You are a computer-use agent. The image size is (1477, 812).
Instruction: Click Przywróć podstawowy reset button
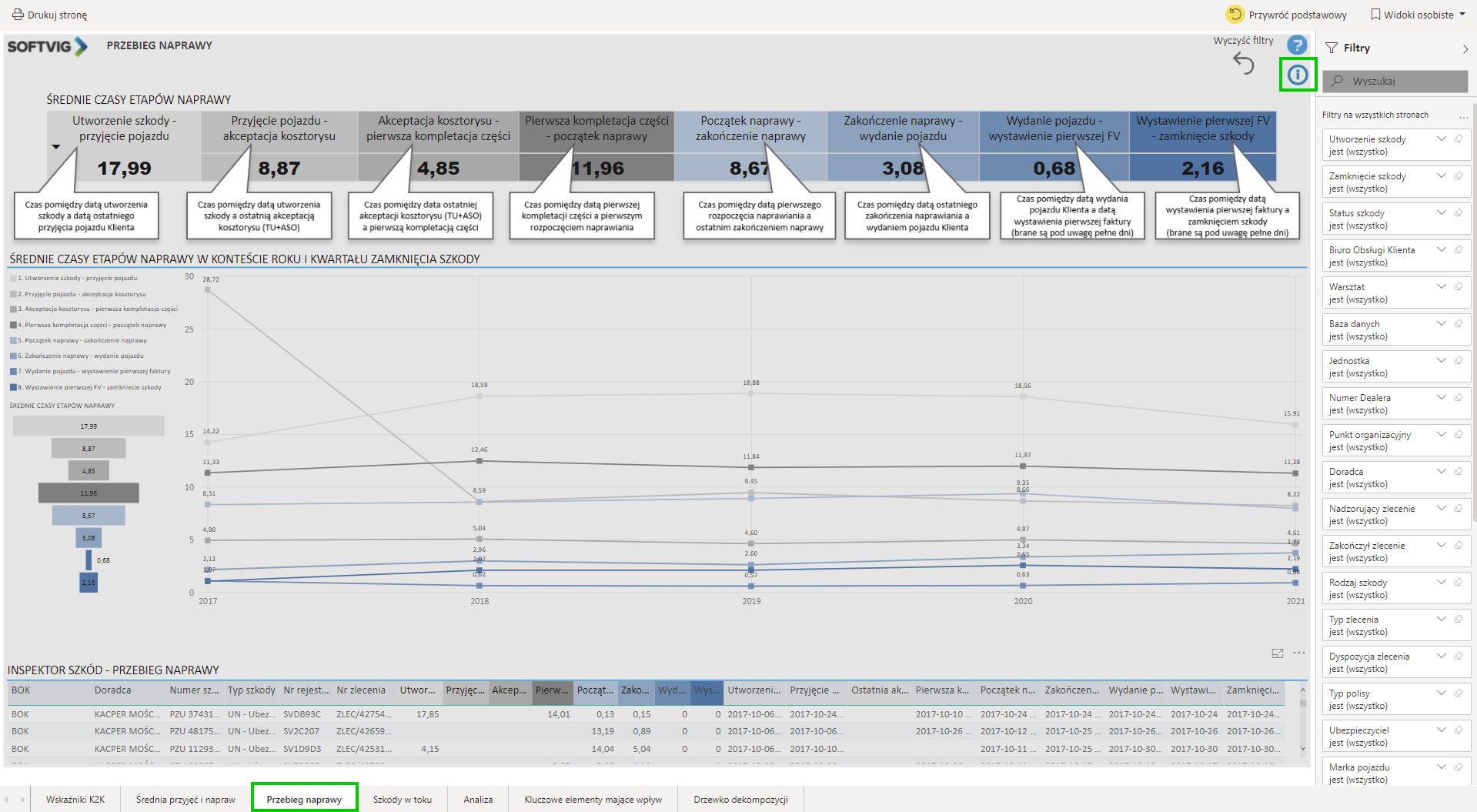click(1287, 15)
